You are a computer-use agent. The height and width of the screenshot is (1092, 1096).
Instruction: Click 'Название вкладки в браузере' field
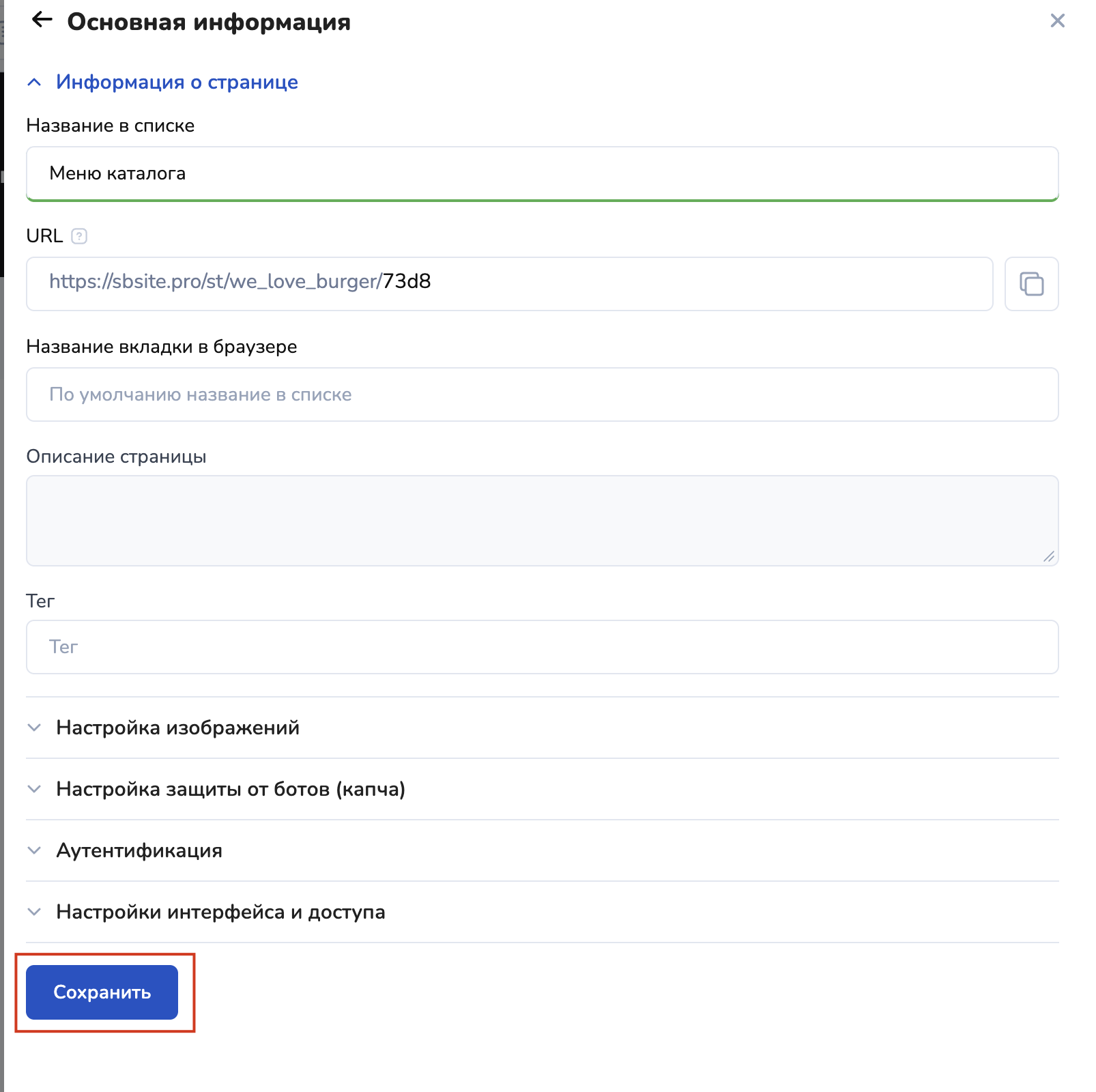542,394
